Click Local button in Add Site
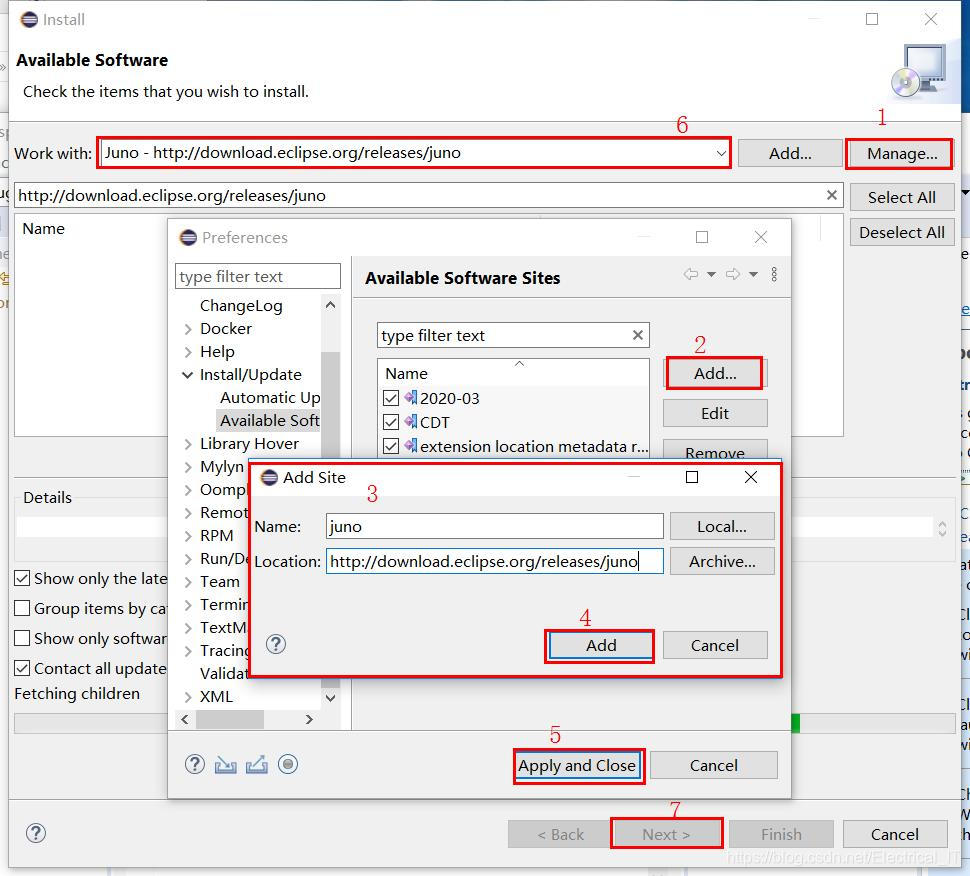 pos(721,526)
